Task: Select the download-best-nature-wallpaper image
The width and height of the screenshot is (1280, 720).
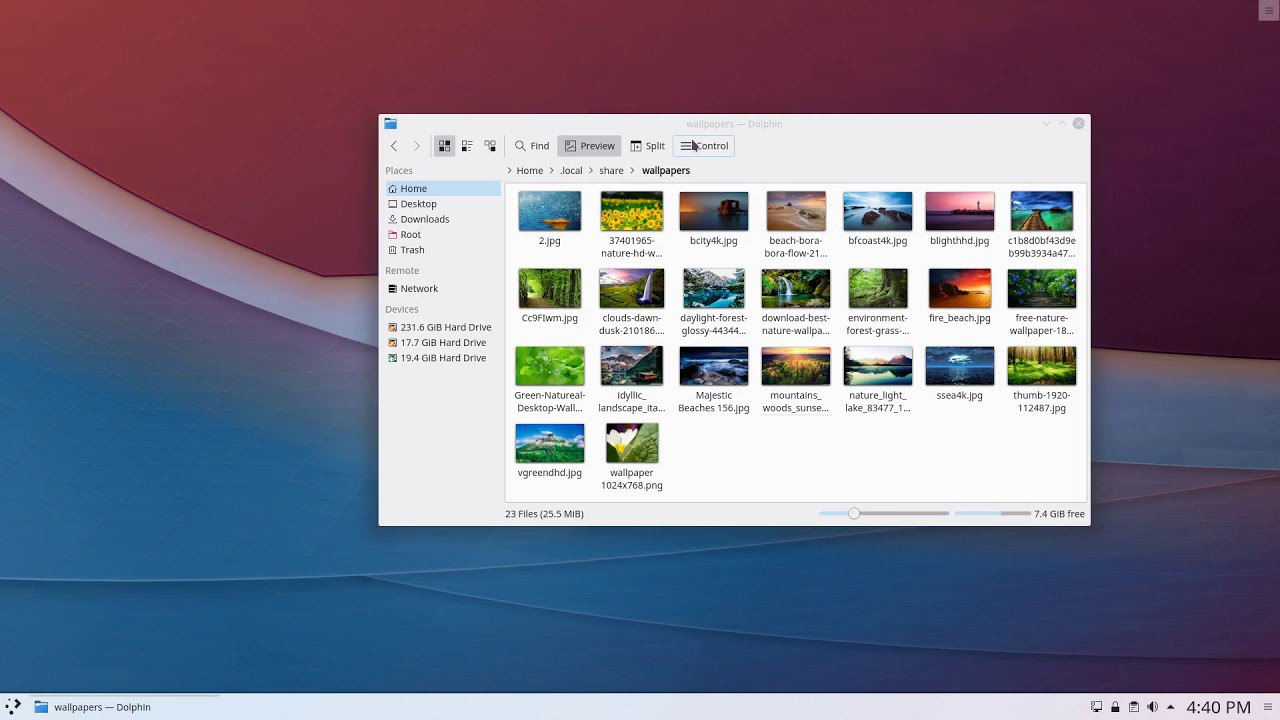Action: (x=796, y=288)
